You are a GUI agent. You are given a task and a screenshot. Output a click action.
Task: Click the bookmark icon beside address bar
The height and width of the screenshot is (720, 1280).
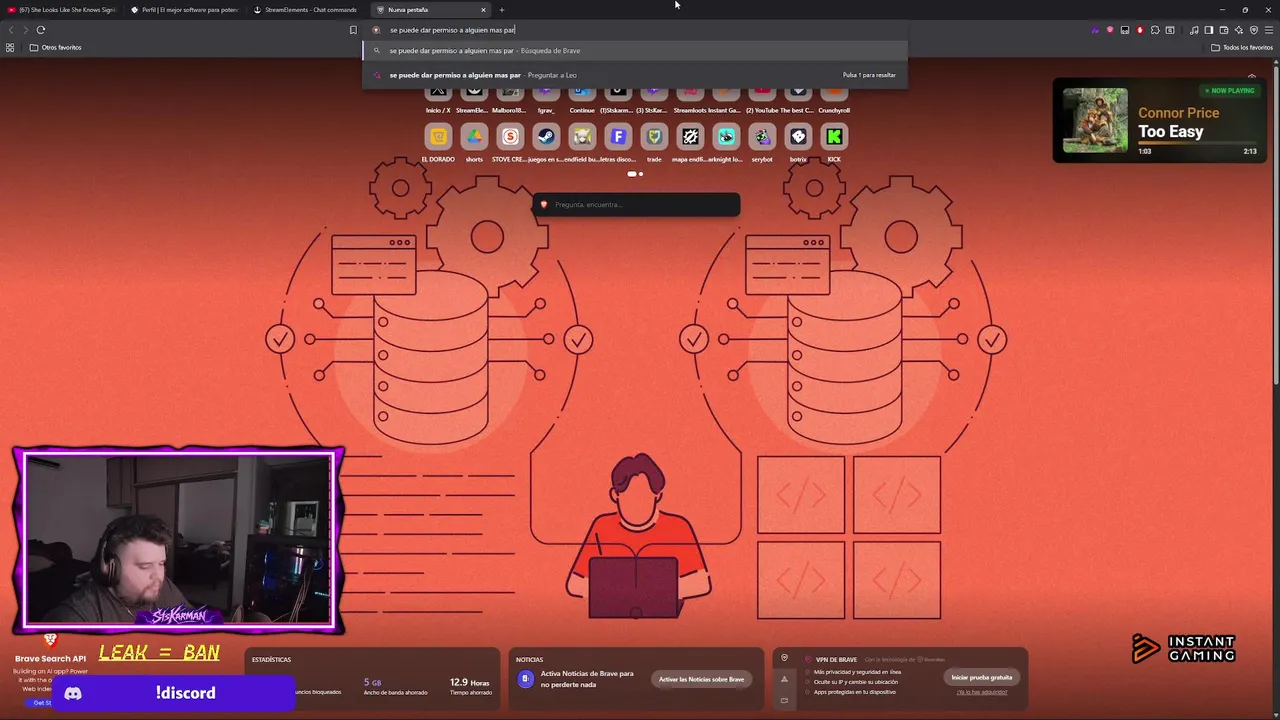[353, 30]
